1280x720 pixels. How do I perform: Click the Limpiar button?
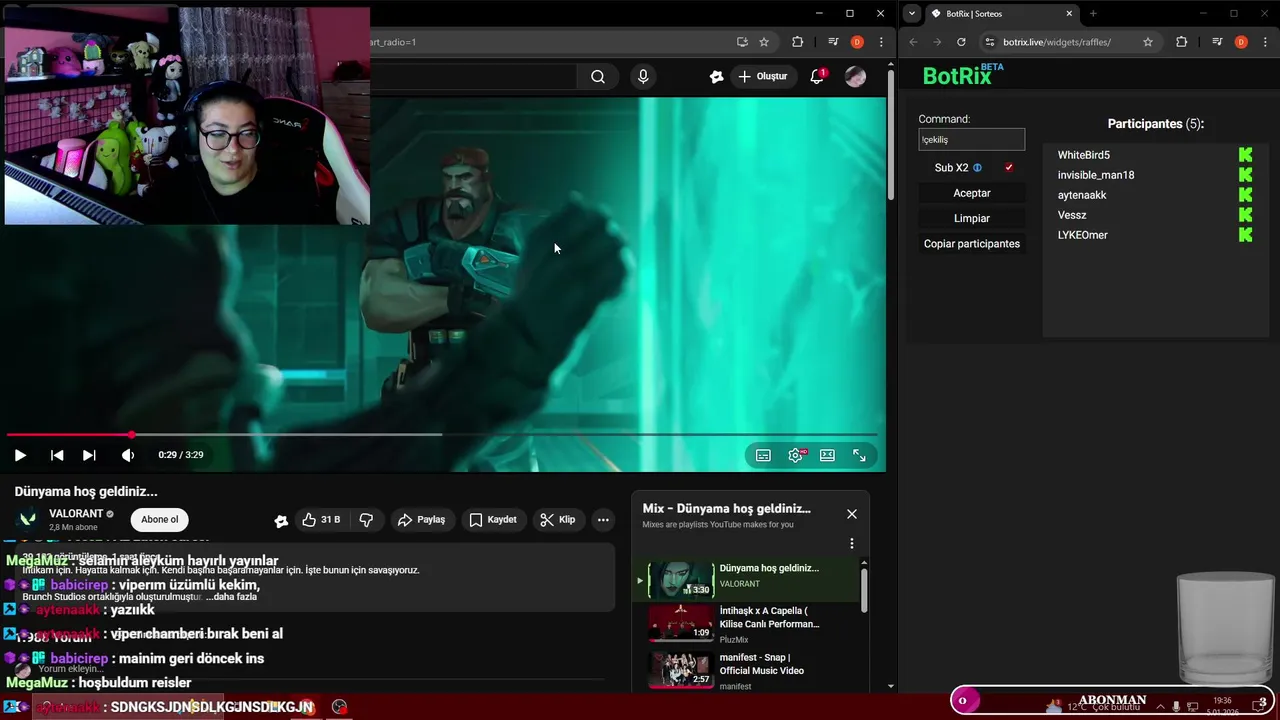[972, 218]
